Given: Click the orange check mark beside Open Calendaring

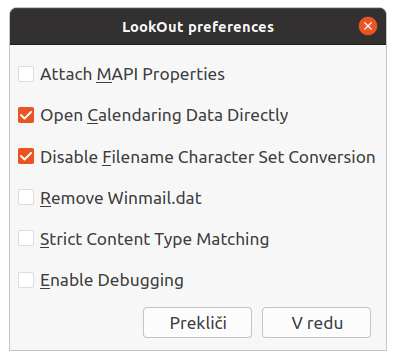Looking at the screenshot, I should coord(26,115).
